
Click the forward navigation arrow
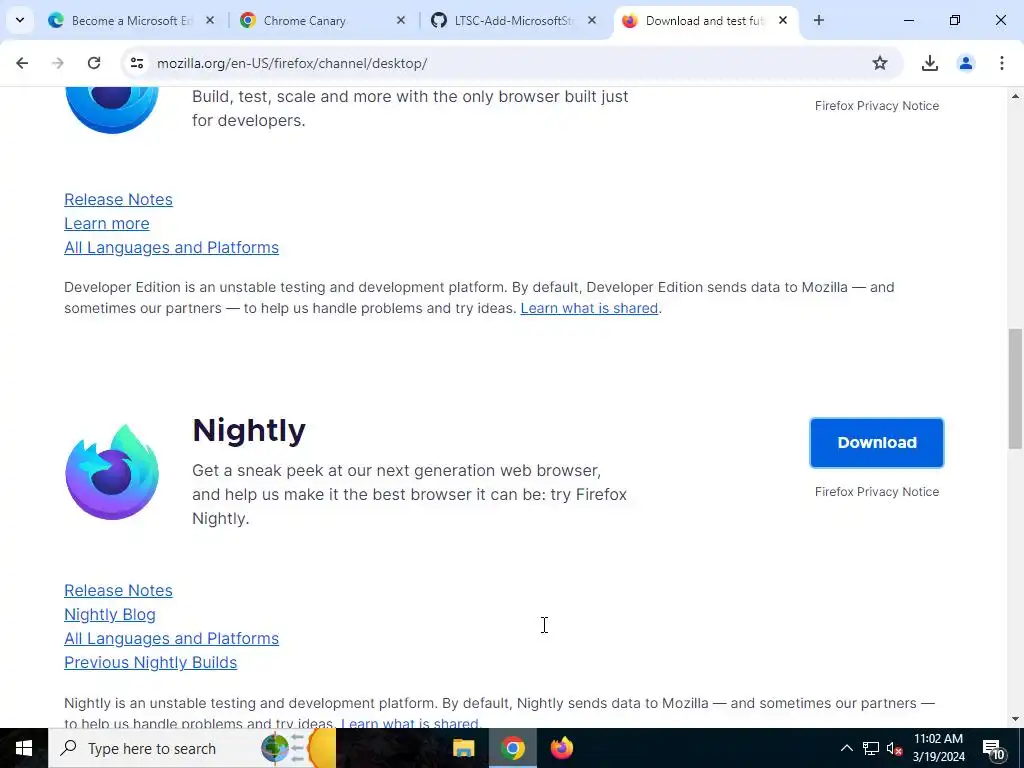pyautogui.click(x=58, y=63)
